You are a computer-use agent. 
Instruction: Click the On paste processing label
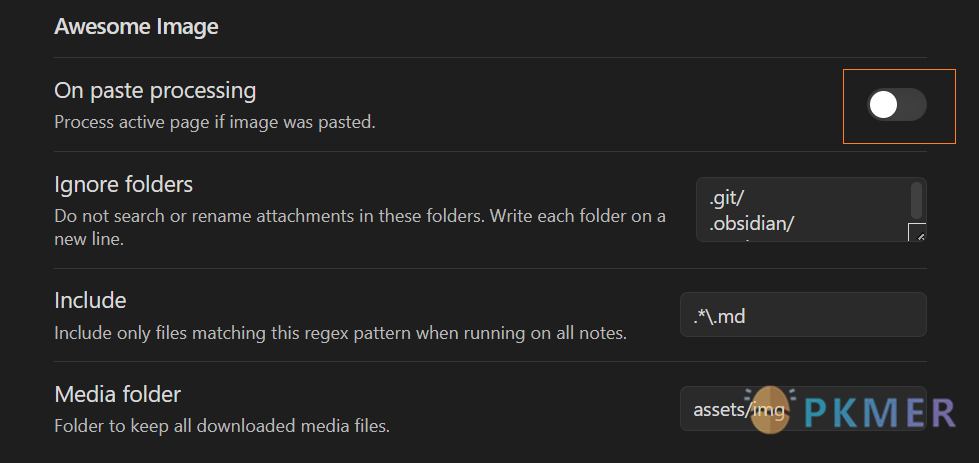pos(155,91)
